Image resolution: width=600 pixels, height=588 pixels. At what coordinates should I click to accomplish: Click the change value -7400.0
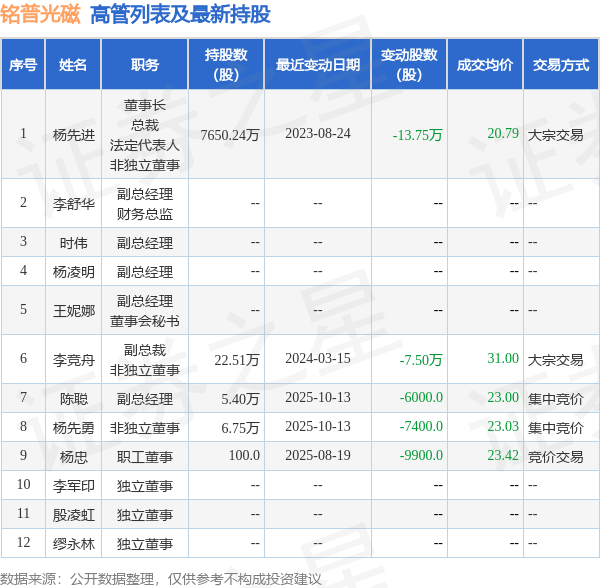click(421, 426)
